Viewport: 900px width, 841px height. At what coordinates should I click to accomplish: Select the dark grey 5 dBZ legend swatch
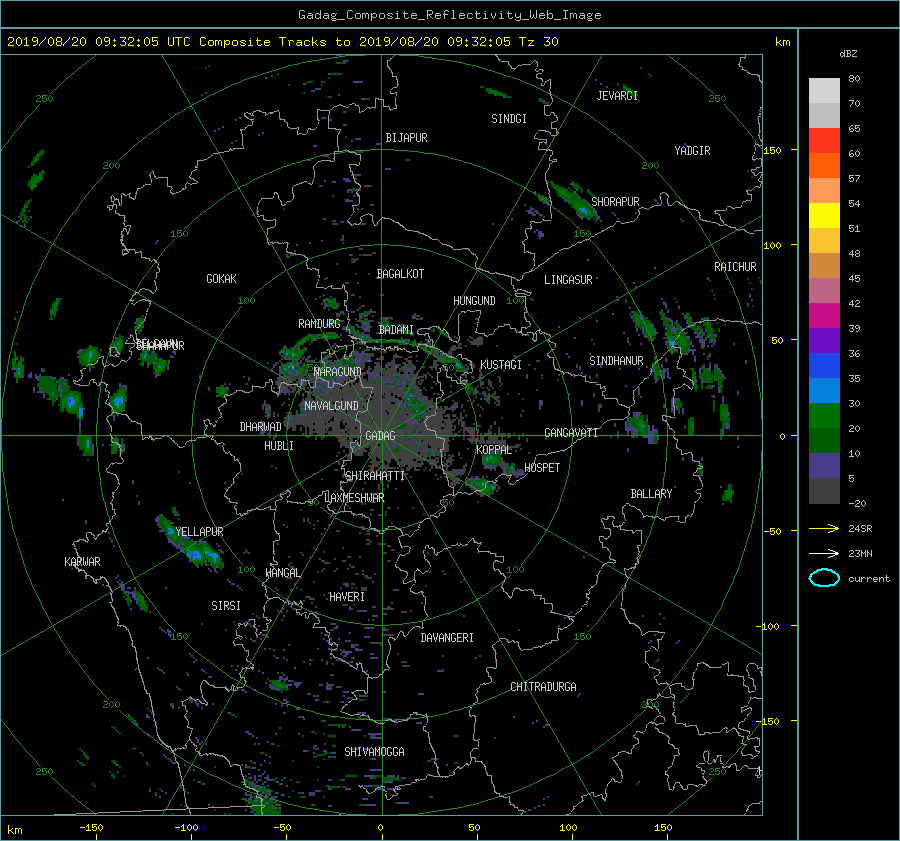click(x=824, y=490)
